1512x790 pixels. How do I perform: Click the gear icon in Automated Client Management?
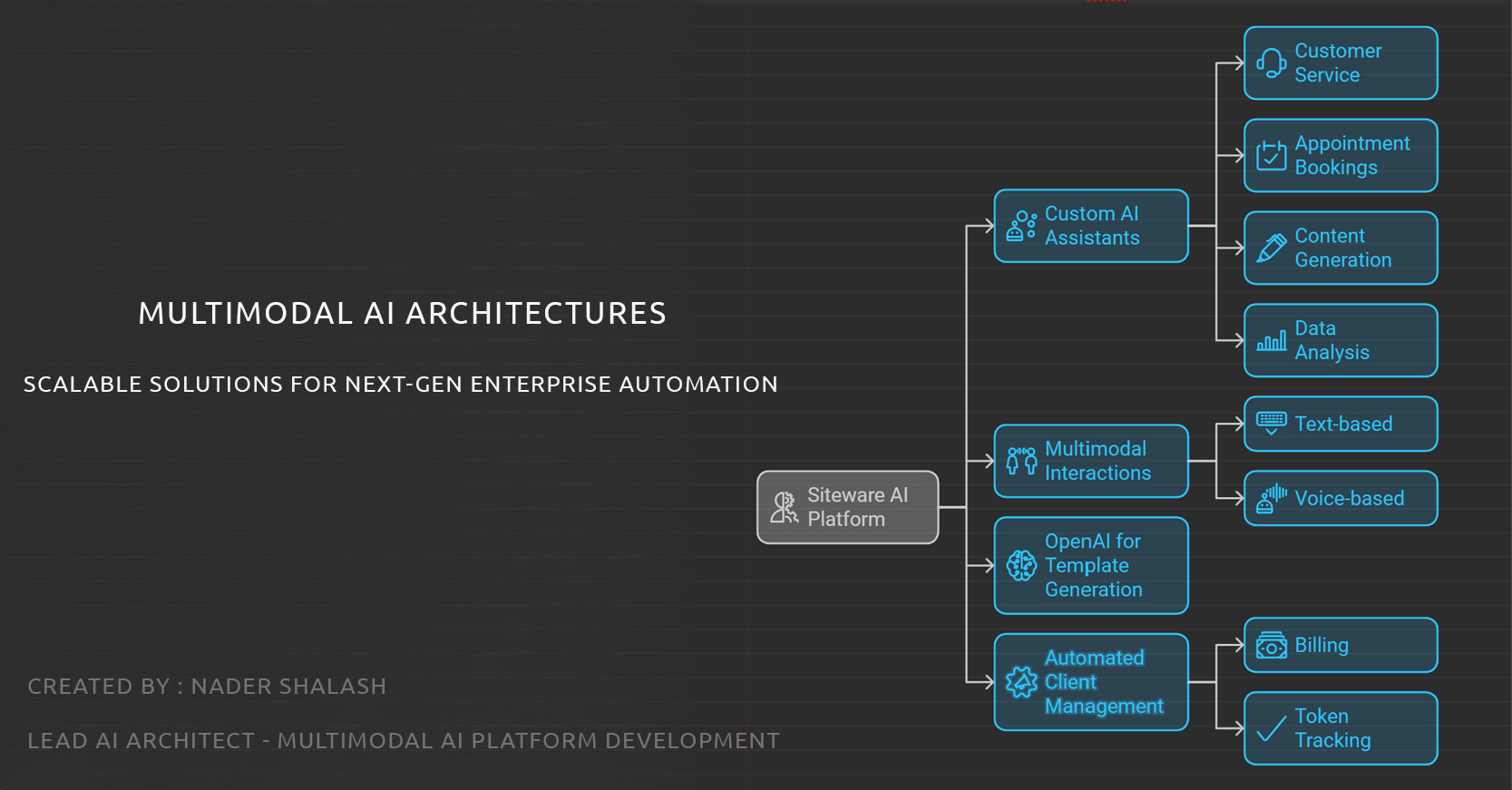tap(1021, 682)
